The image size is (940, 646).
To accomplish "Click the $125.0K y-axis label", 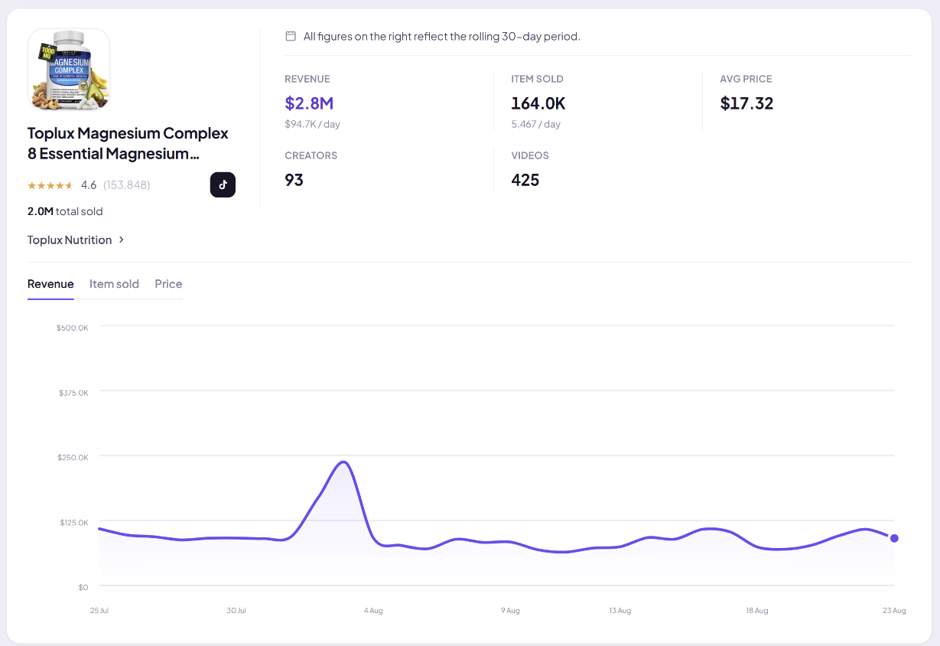I will (x=74, y=523).
